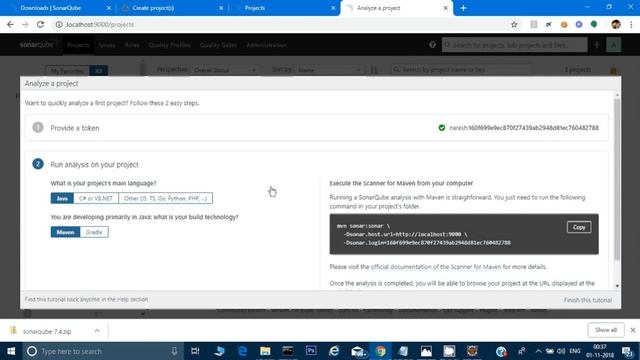Click Finish this tutorial
This screenshot has height=360, width=640.
[x=588, y=300]
